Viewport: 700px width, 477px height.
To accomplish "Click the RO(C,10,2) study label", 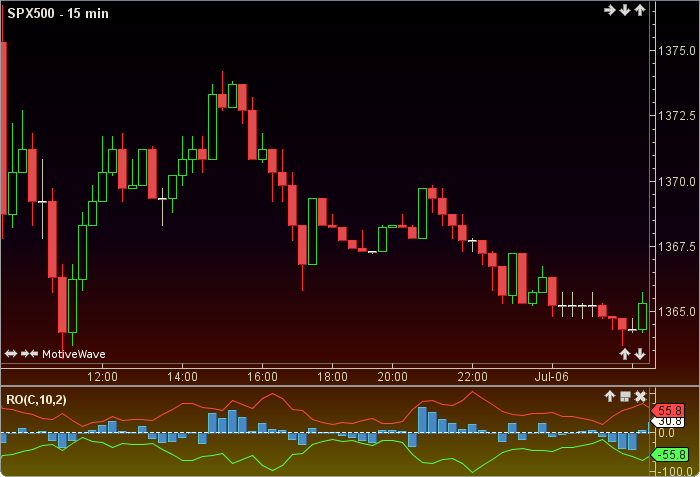I will 36,399.
